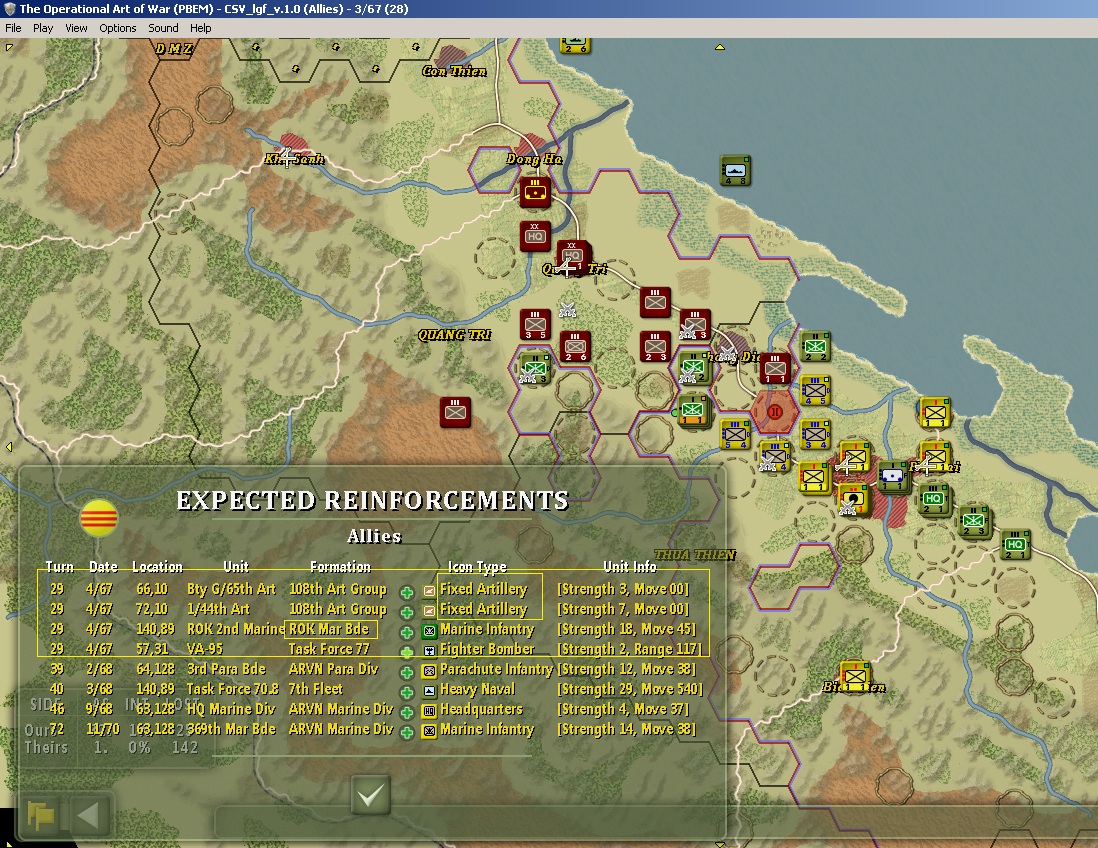
Task: Select red armor unit at Dong Ha
Action: pyautogui.click(x=535, y=192)
